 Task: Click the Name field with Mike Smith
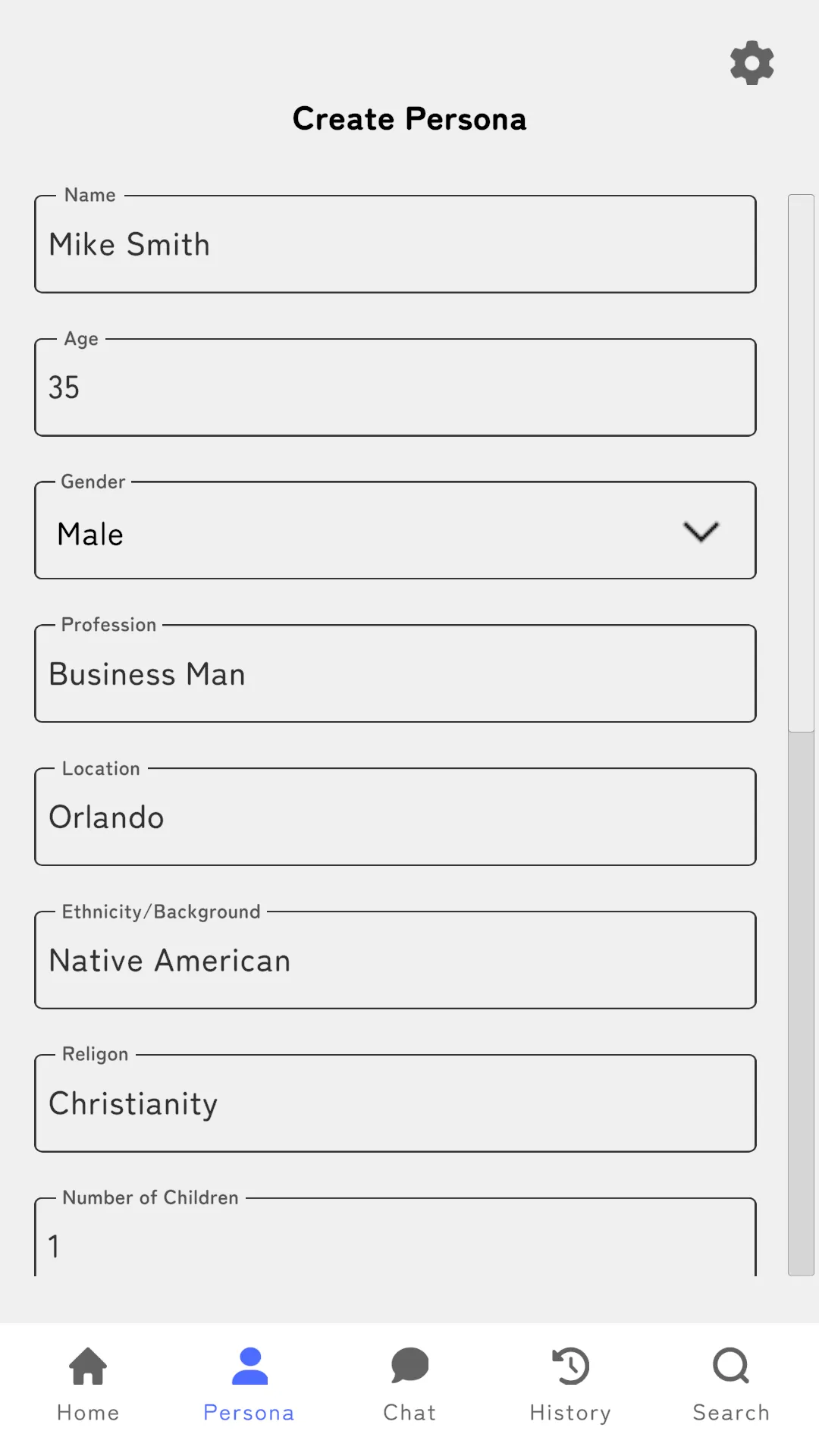click(395, 245)
